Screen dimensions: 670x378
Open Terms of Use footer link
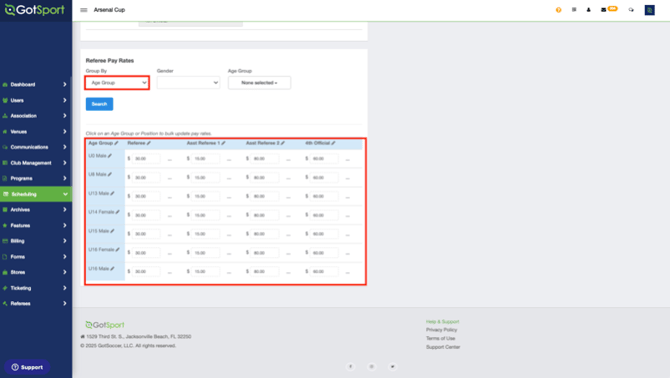pyautogui.click(x=440, y=338)
